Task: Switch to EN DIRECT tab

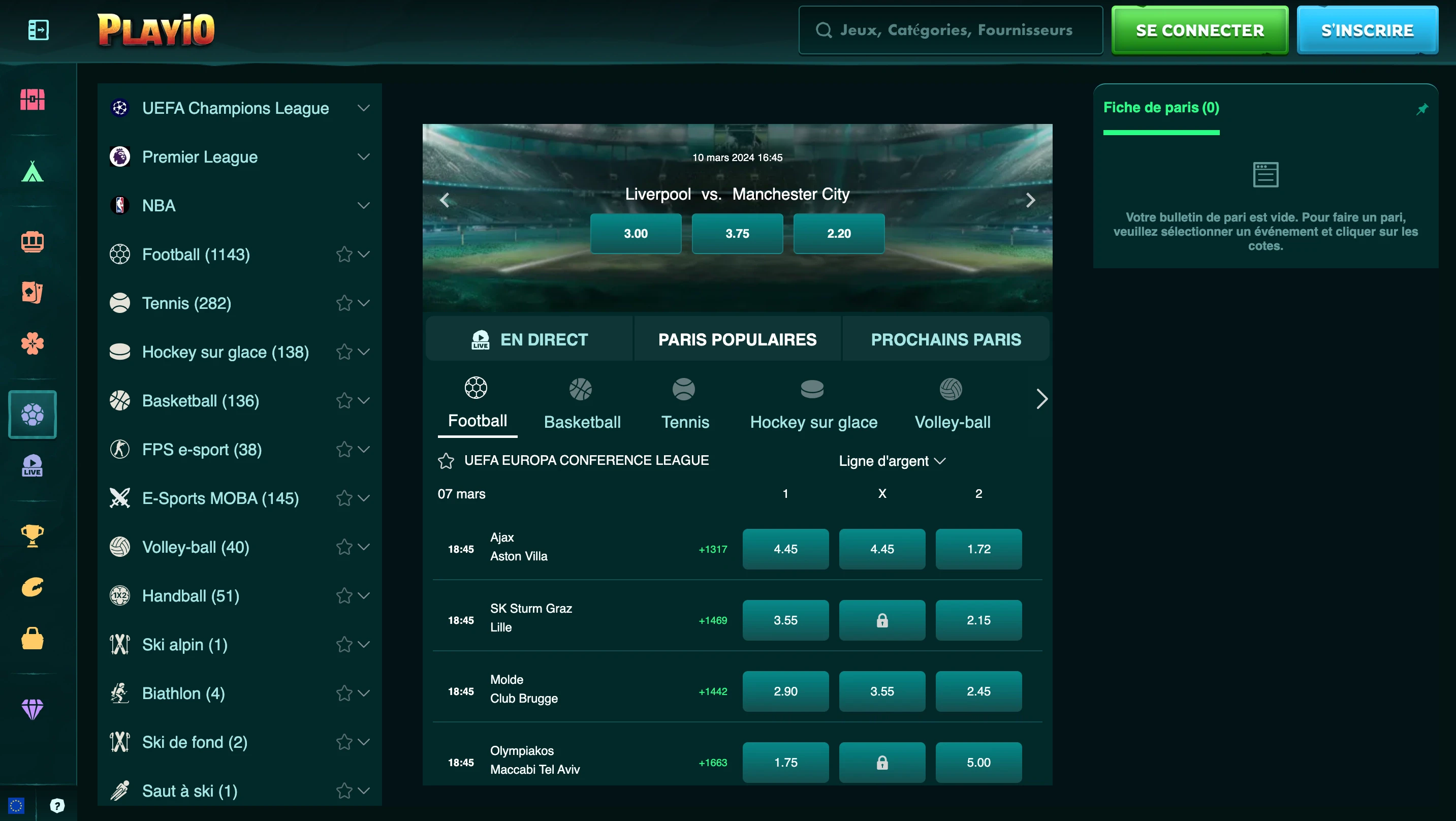Action: [x=529, y=339]
